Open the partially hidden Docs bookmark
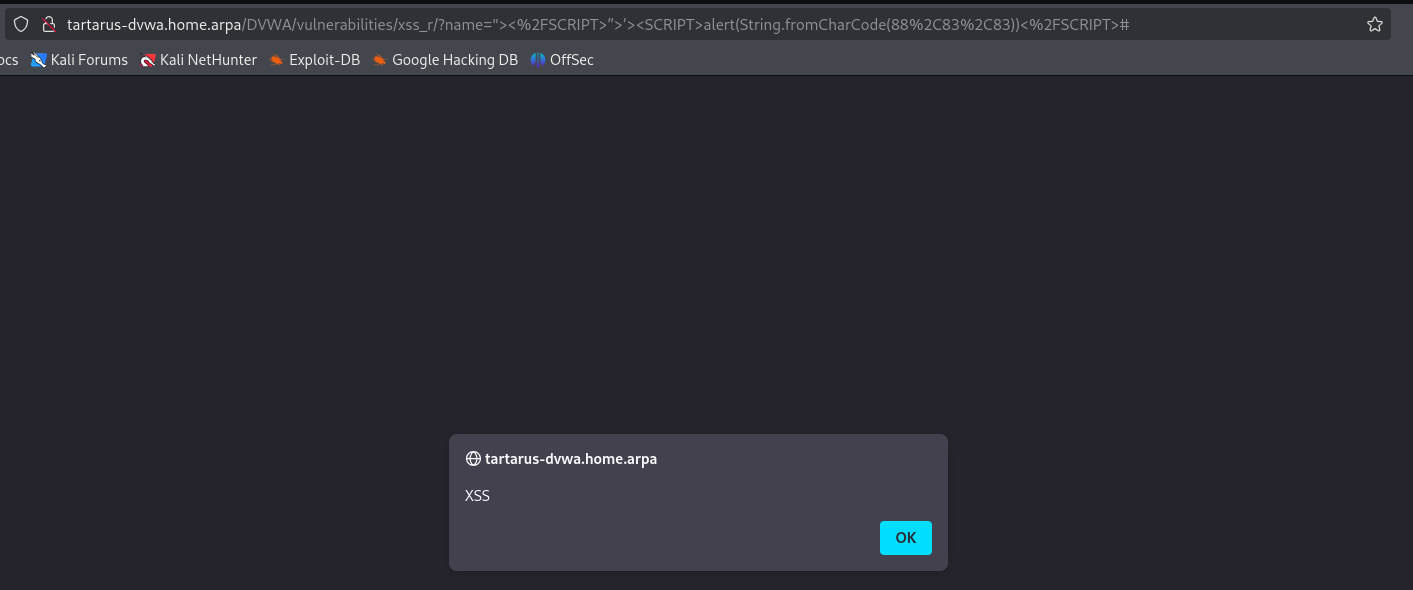This screenshot has height=590, width=1413. (x=8, y=60)
